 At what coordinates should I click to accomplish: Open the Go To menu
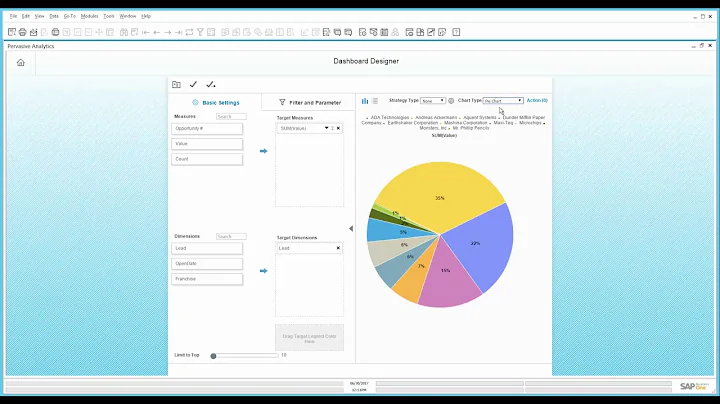(x=69, y=16)
